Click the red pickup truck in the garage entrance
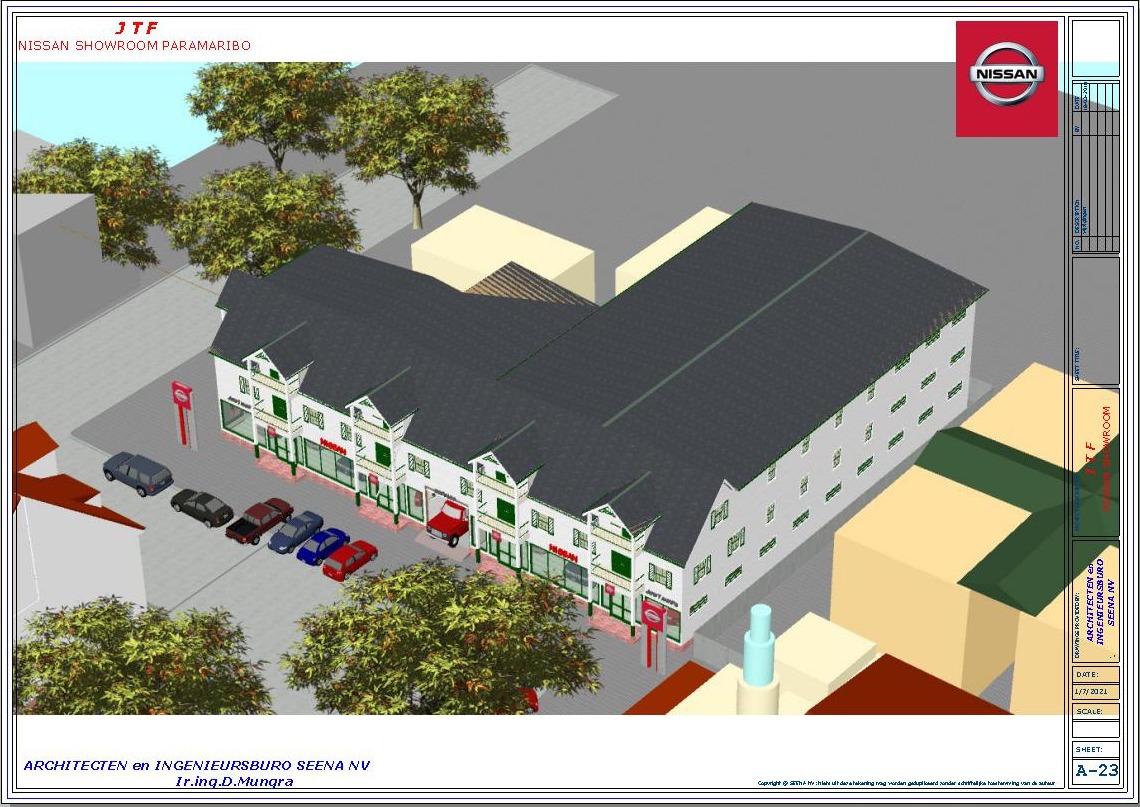The height and width of the screenshot is (807, 1140). [448, 521]
